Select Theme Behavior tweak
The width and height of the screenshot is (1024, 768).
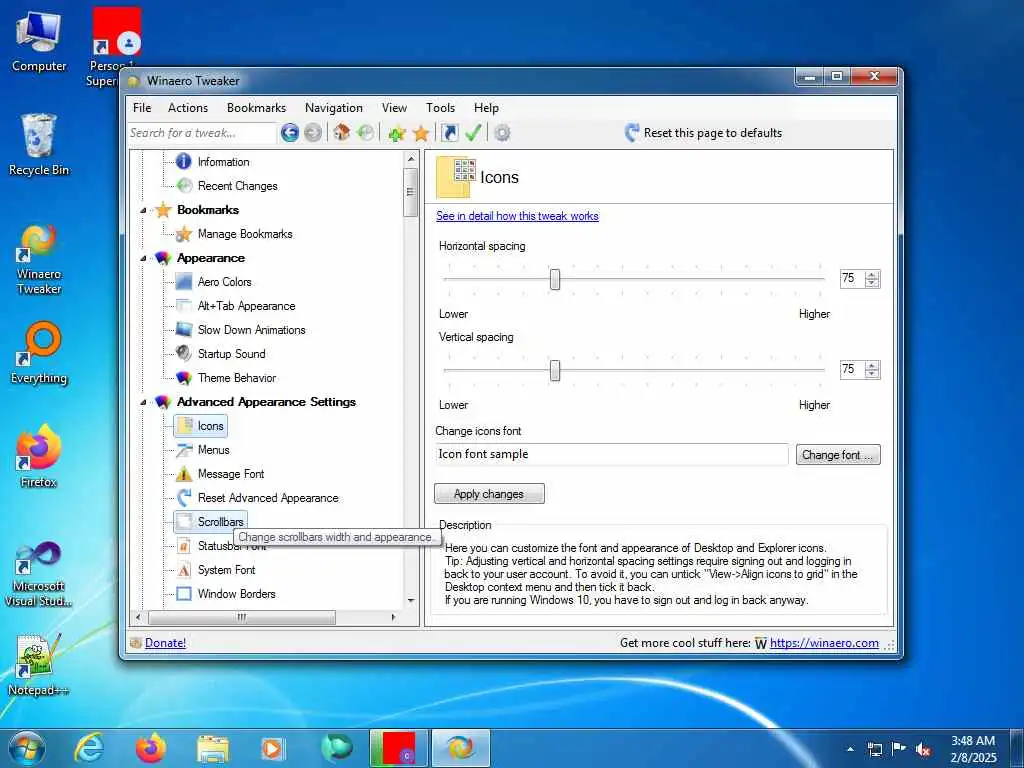(x=236, y=378)
